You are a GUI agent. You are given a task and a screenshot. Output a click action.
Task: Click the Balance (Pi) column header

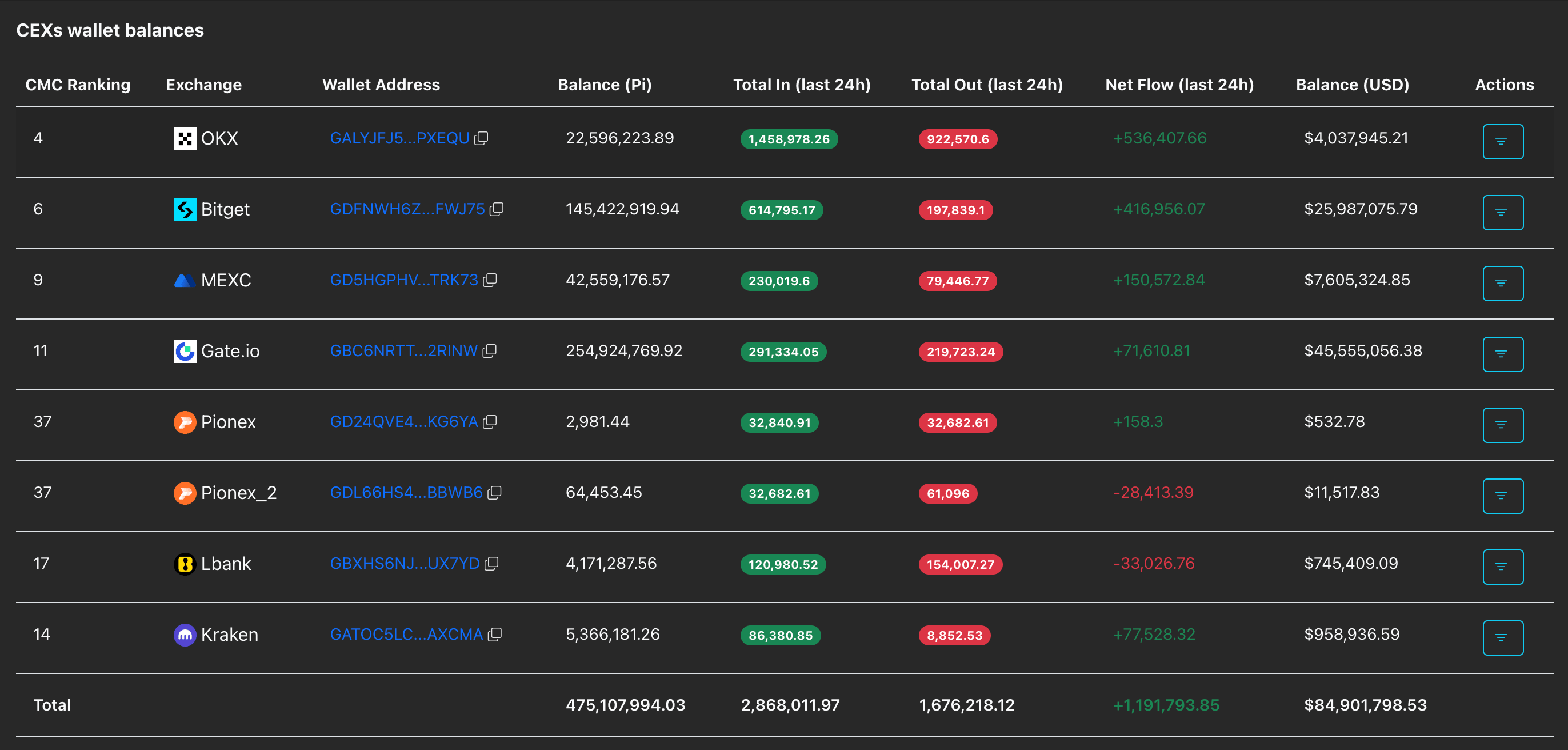[x=604, y=85]
